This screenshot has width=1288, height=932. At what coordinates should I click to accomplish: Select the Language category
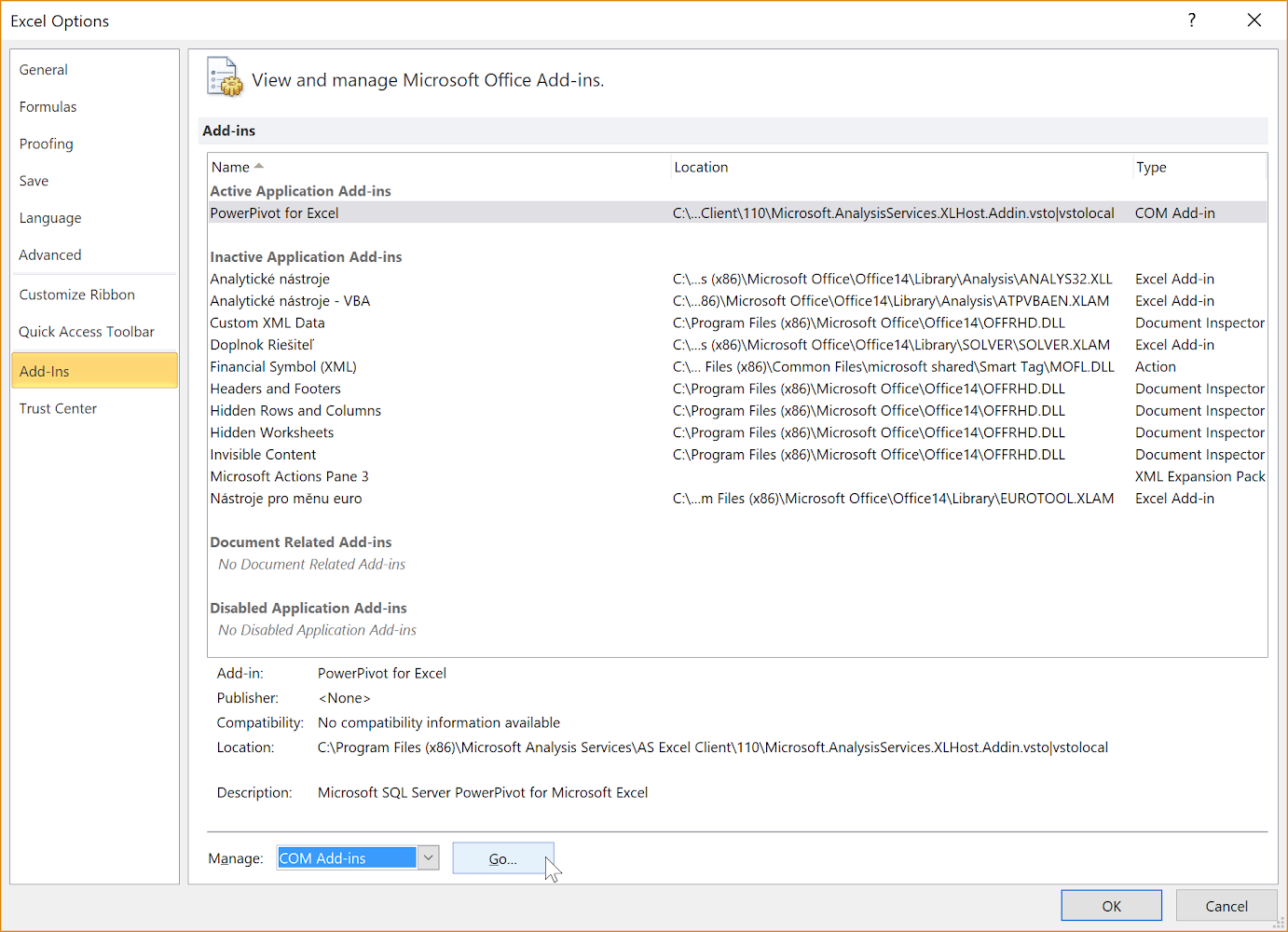[x=94, y=218]
